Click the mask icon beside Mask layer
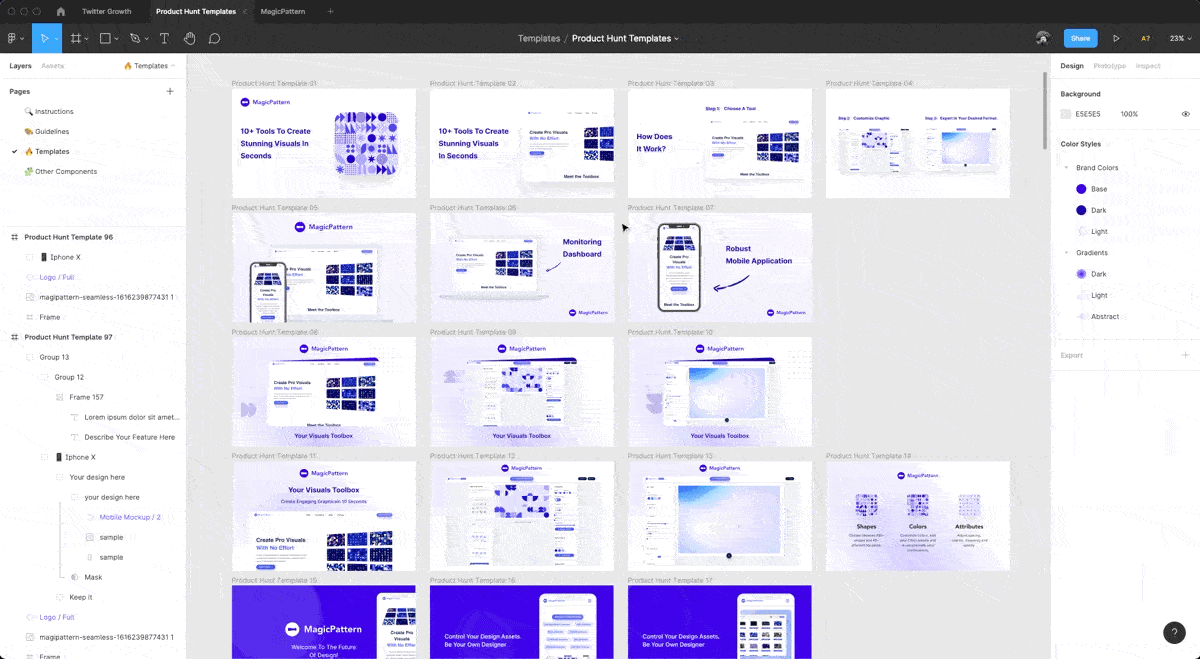Image resolution: width=1200 pixels, height=659 pixels. click(x=75, y=577)
